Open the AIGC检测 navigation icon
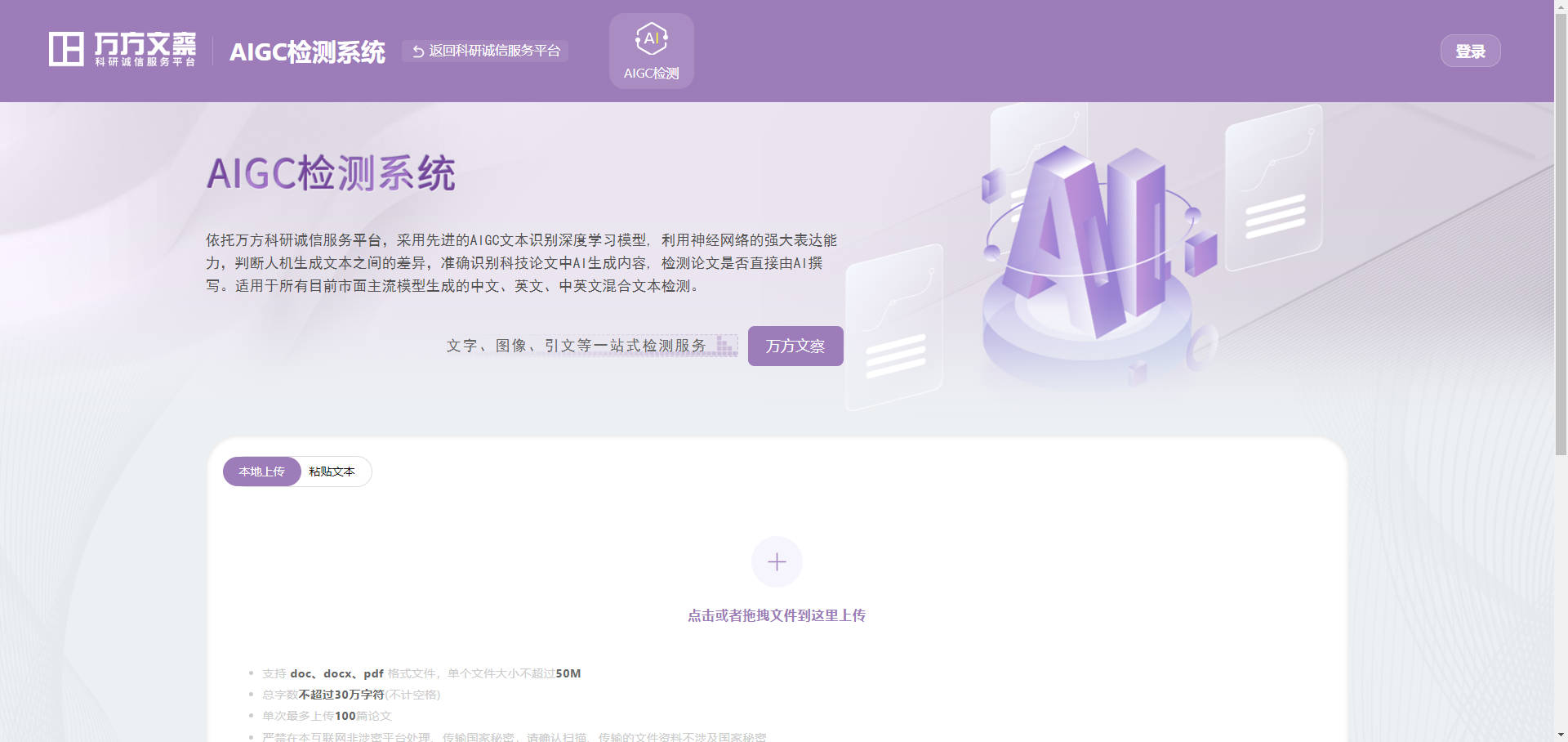The height and width of the screenshot is (742, 1568). click(x=651, y=51)
